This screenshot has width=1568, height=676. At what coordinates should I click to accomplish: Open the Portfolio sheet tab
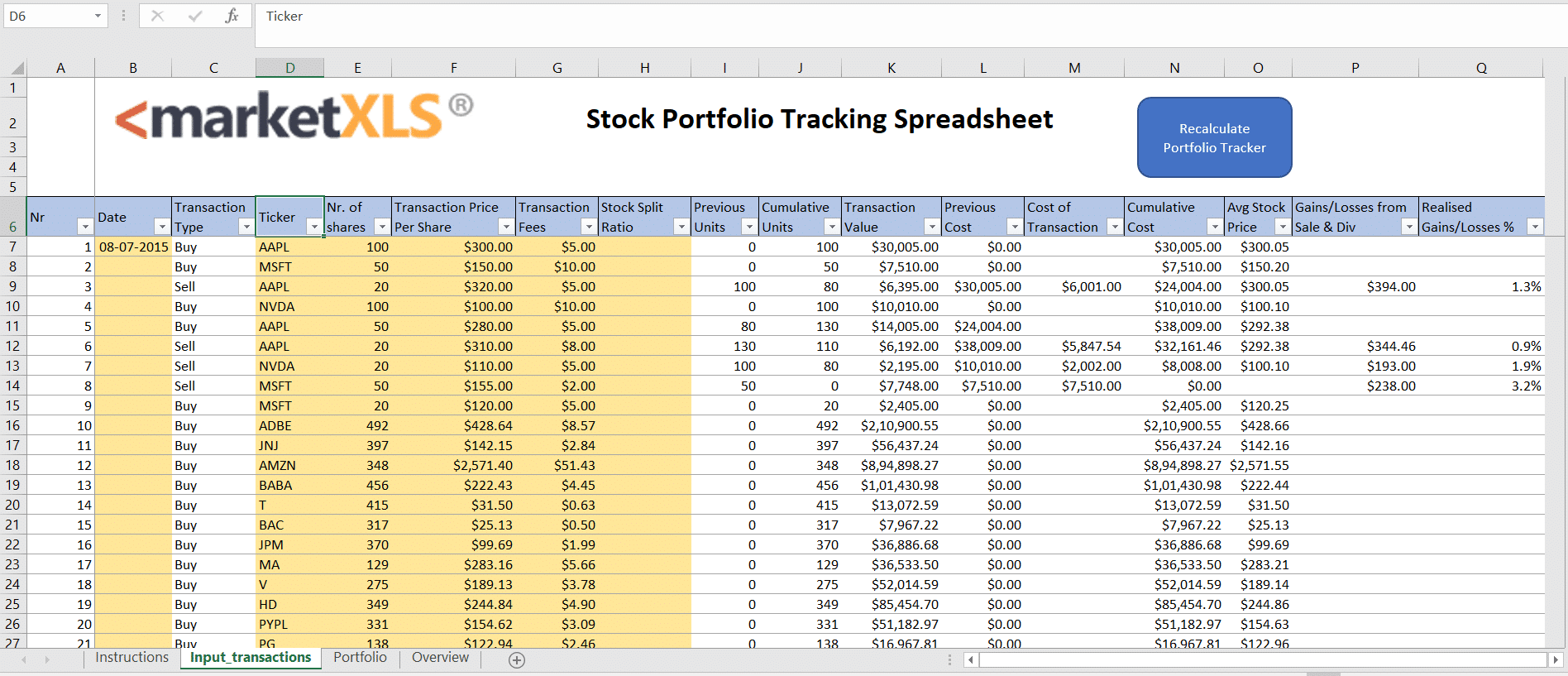(360, 658)
